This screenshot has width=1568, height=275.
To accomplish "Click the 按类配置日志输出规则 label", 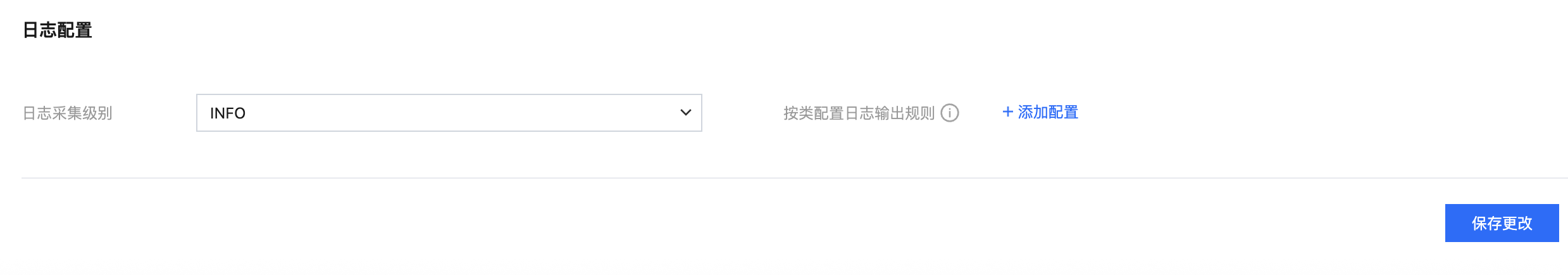I will pos(859,113).
